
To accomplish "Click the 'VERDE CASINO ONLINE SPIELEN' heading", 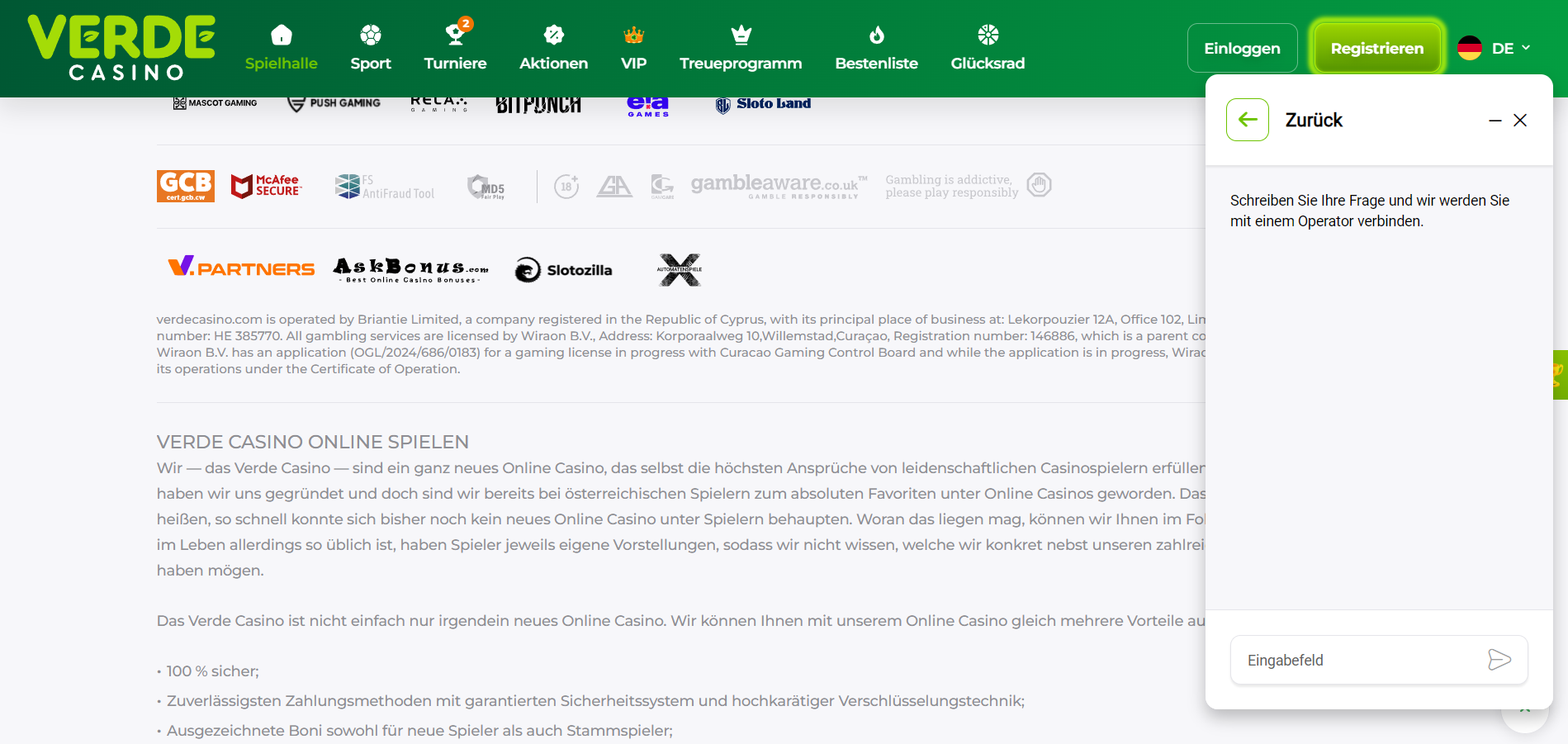I will point(313,442).
